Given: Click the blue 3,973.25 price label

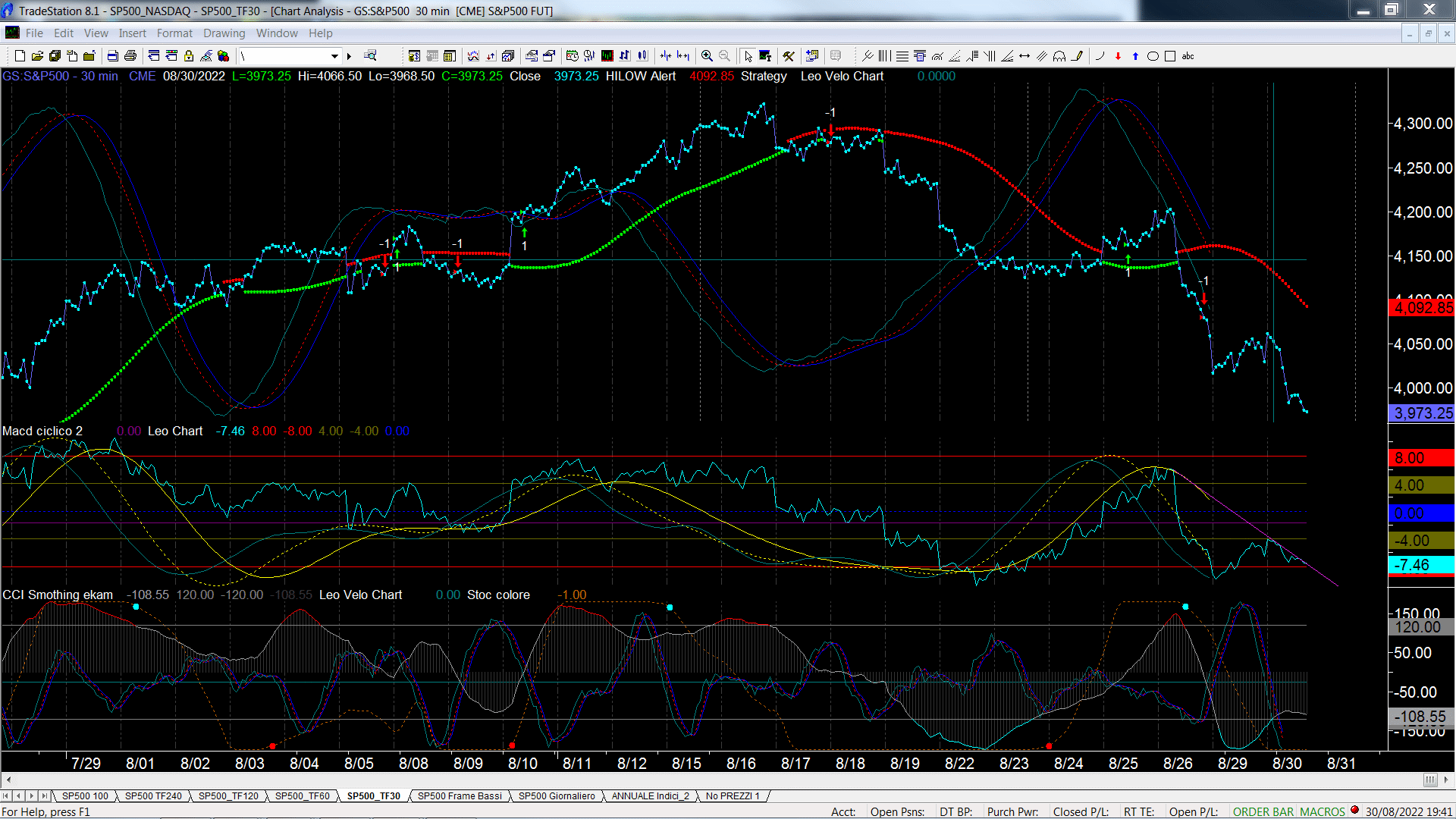Looking at the screenshot, I should tap(1421, 413).
